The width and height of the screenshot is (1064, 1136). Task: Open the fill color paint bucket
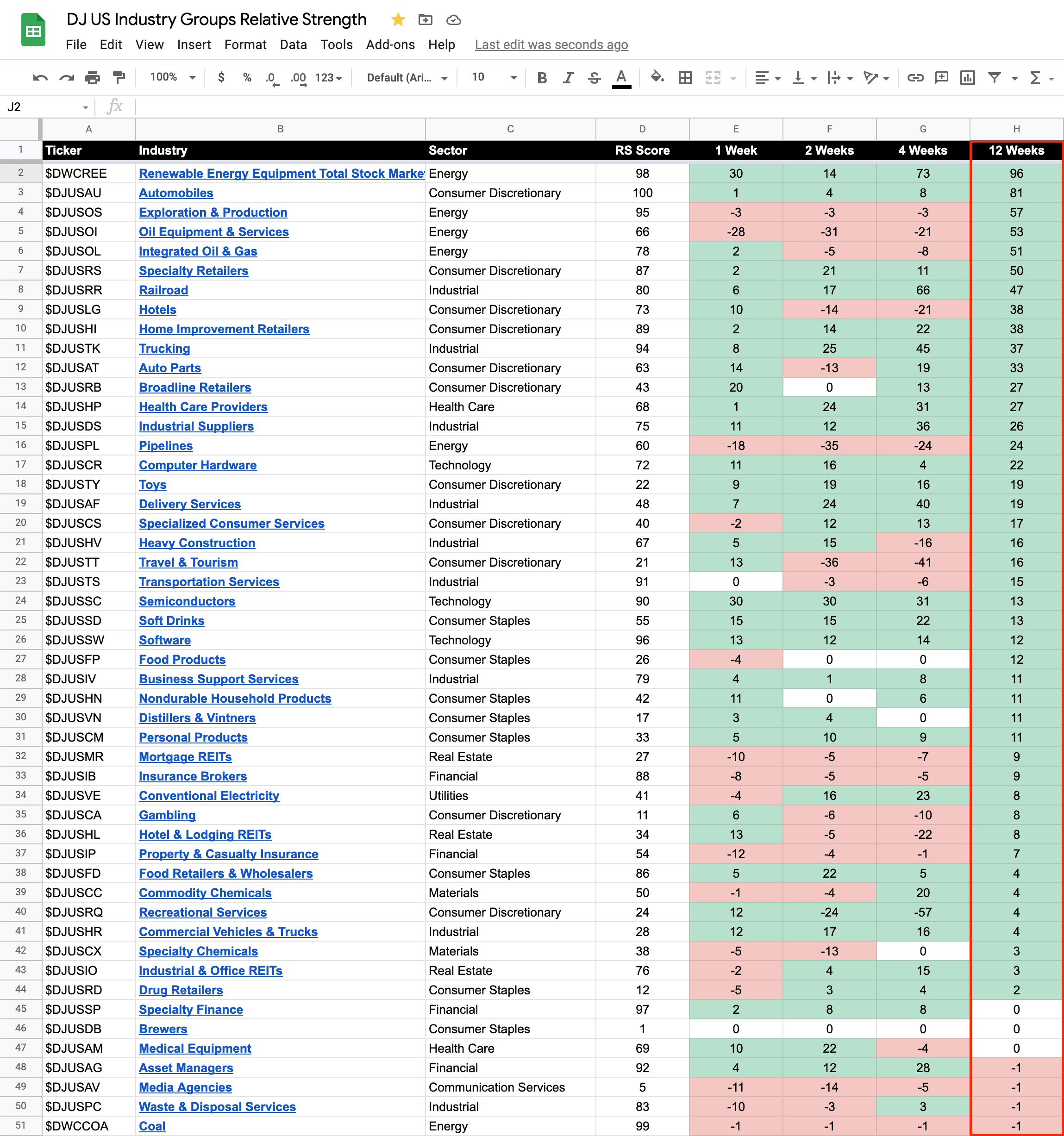click(x=657, y=77)
